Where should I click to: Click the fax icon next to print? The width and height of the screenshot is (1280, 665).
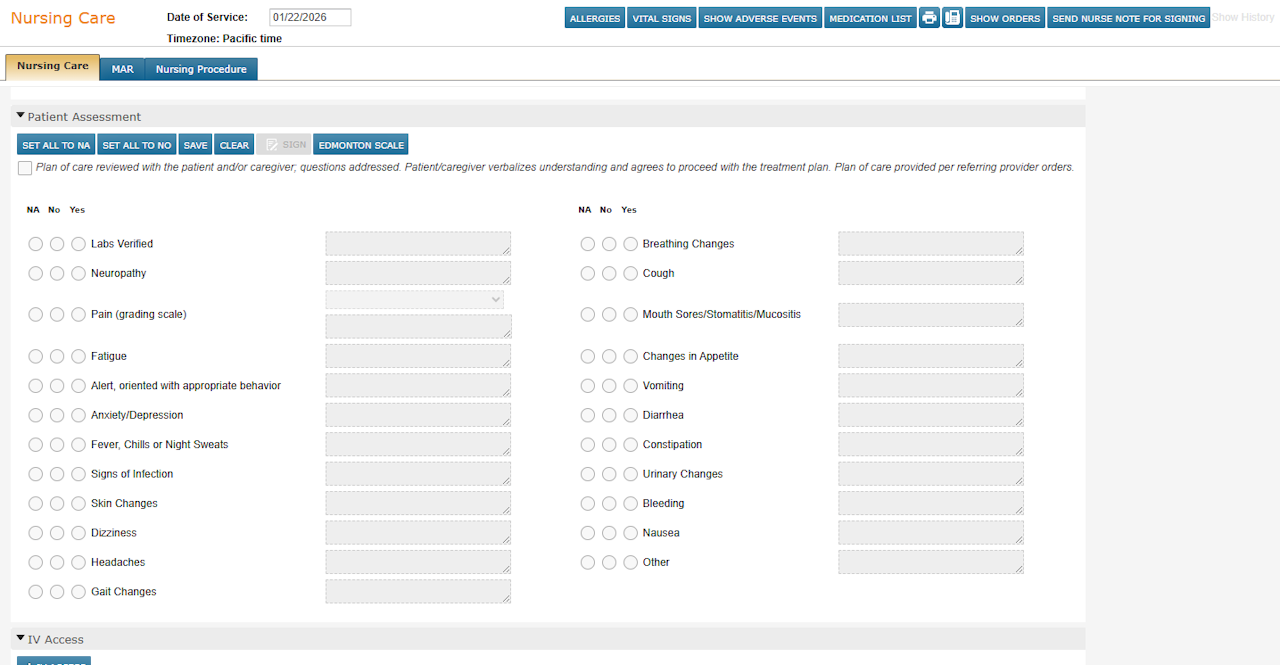950,17
